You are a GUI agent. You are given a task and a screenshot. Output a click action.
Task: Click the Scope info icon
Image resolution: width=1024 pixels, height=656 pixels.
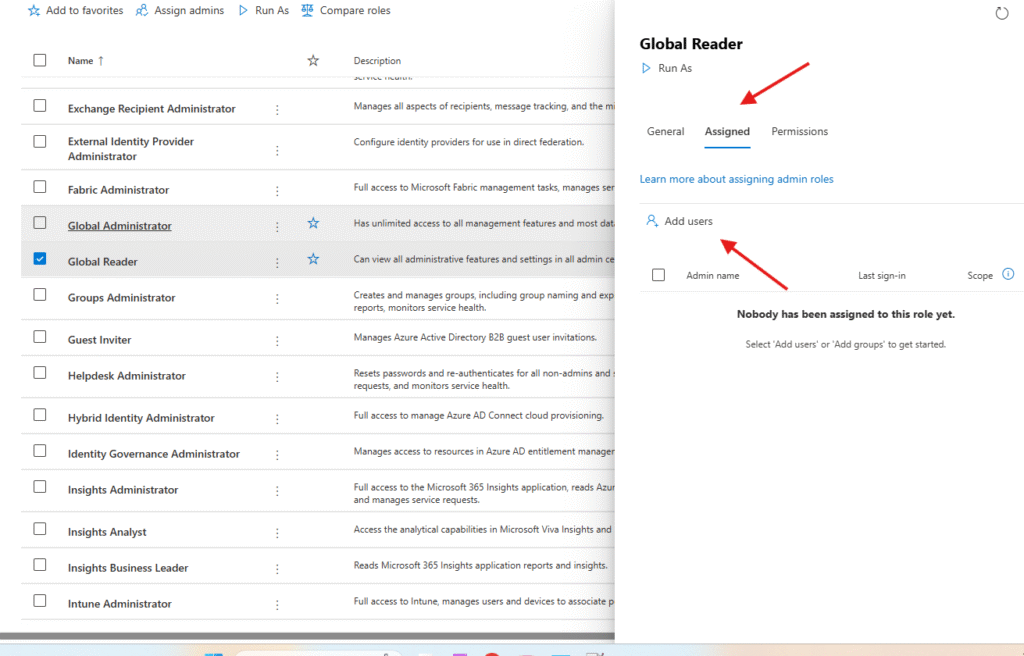tap(1008, 274)
